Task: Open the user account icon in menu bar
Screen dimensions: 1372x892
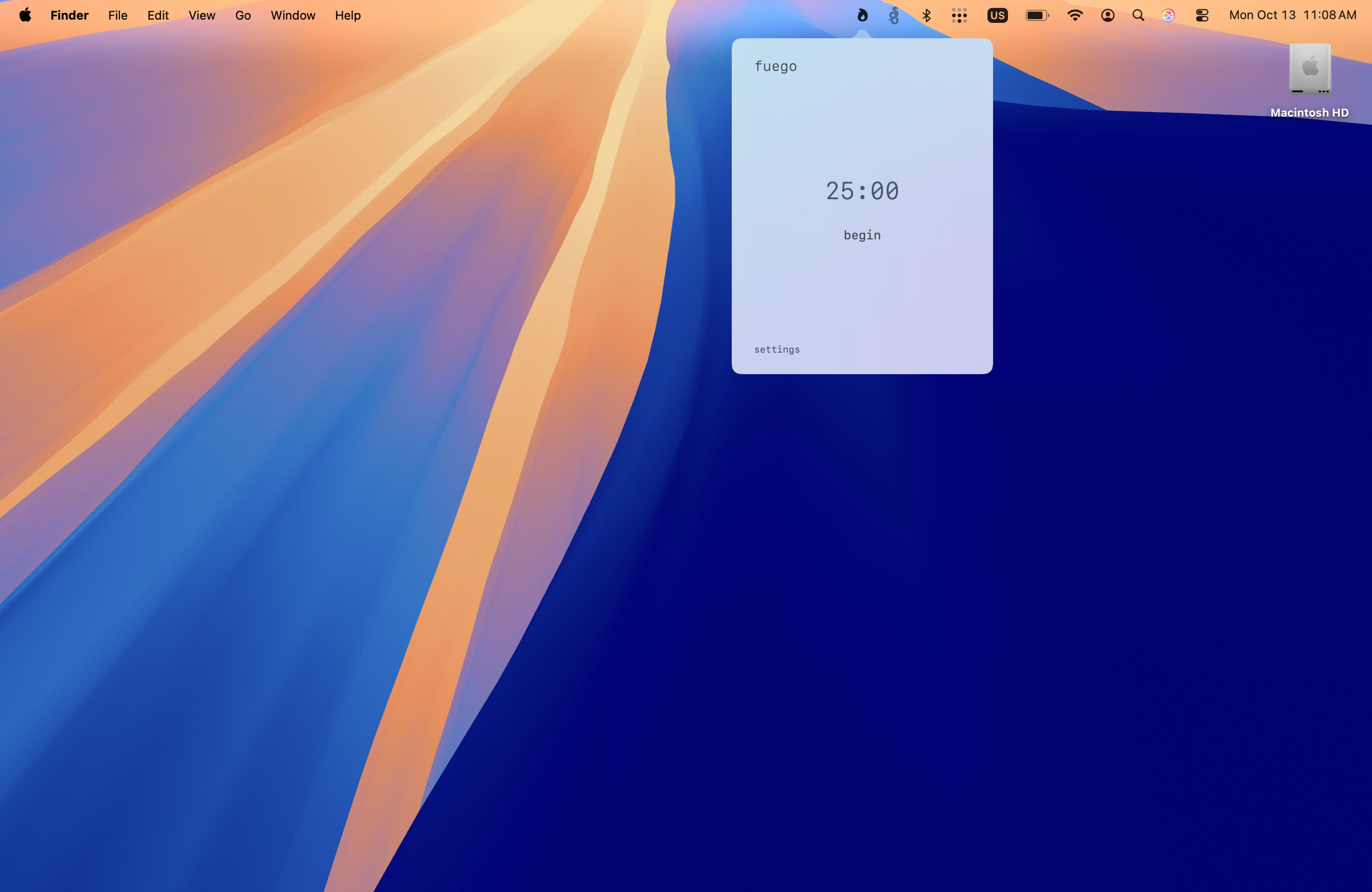Action: point(1108,16)
